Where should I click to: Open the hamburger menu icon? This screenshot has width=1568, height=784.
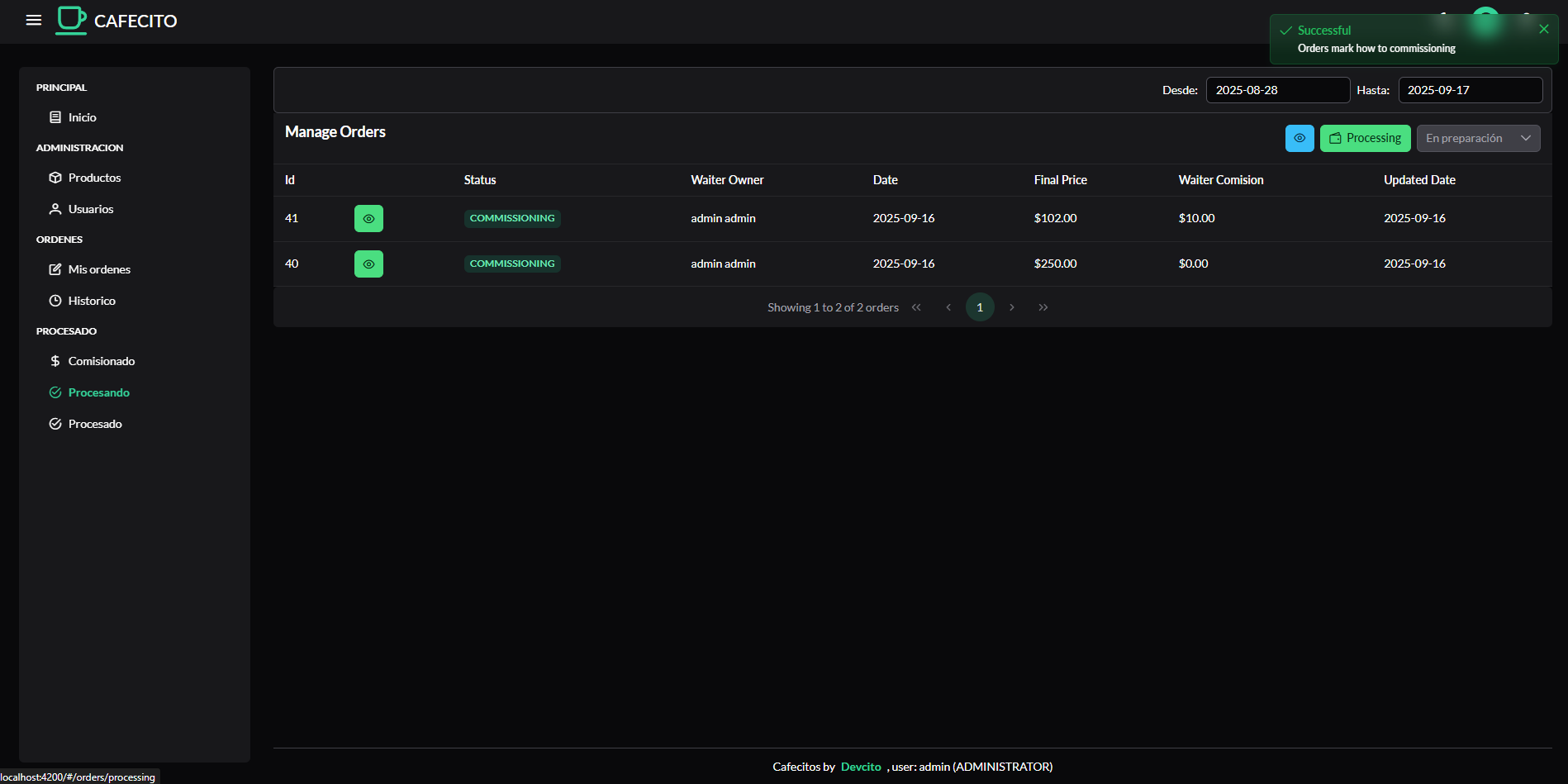pos(34,21)
